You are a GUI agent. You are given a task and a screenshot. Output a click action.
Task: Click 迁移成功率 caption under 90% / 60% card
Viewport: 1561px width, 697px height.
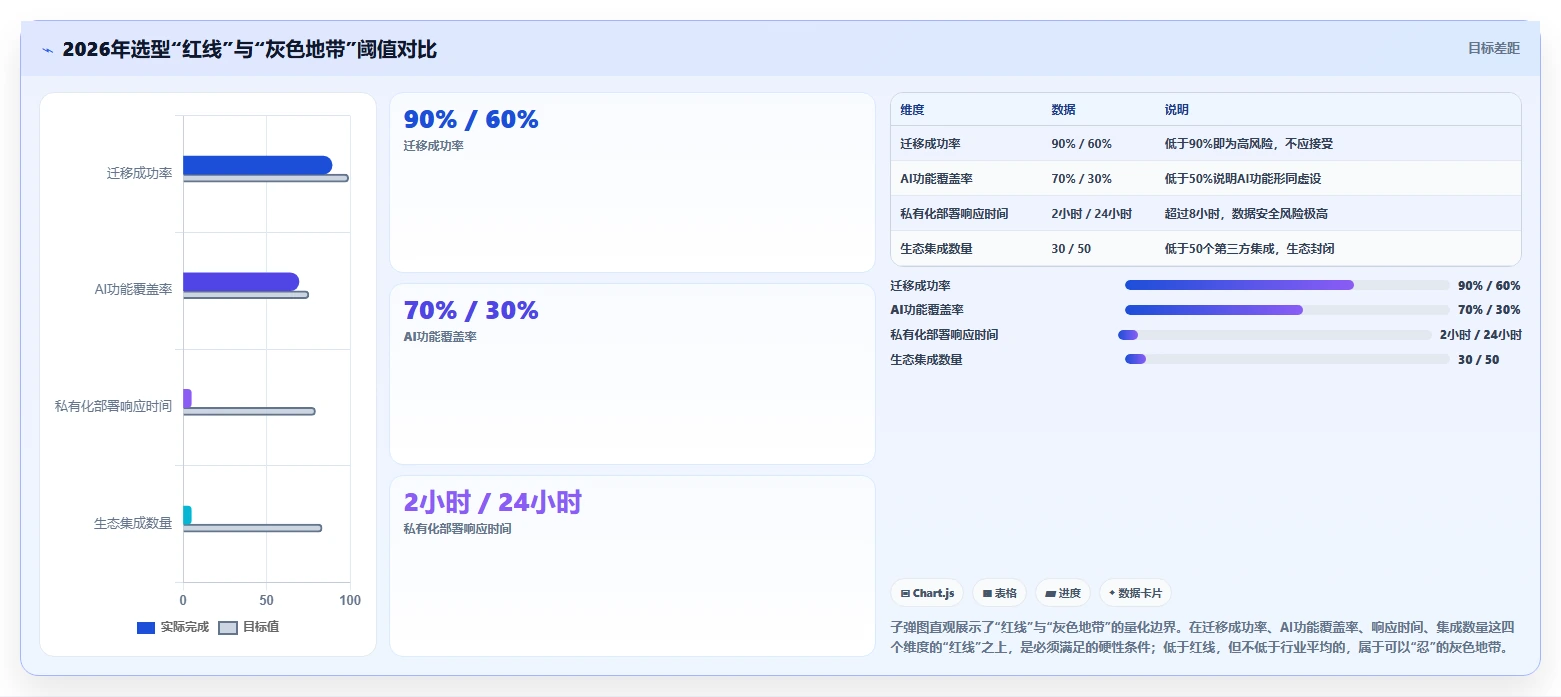434,146
